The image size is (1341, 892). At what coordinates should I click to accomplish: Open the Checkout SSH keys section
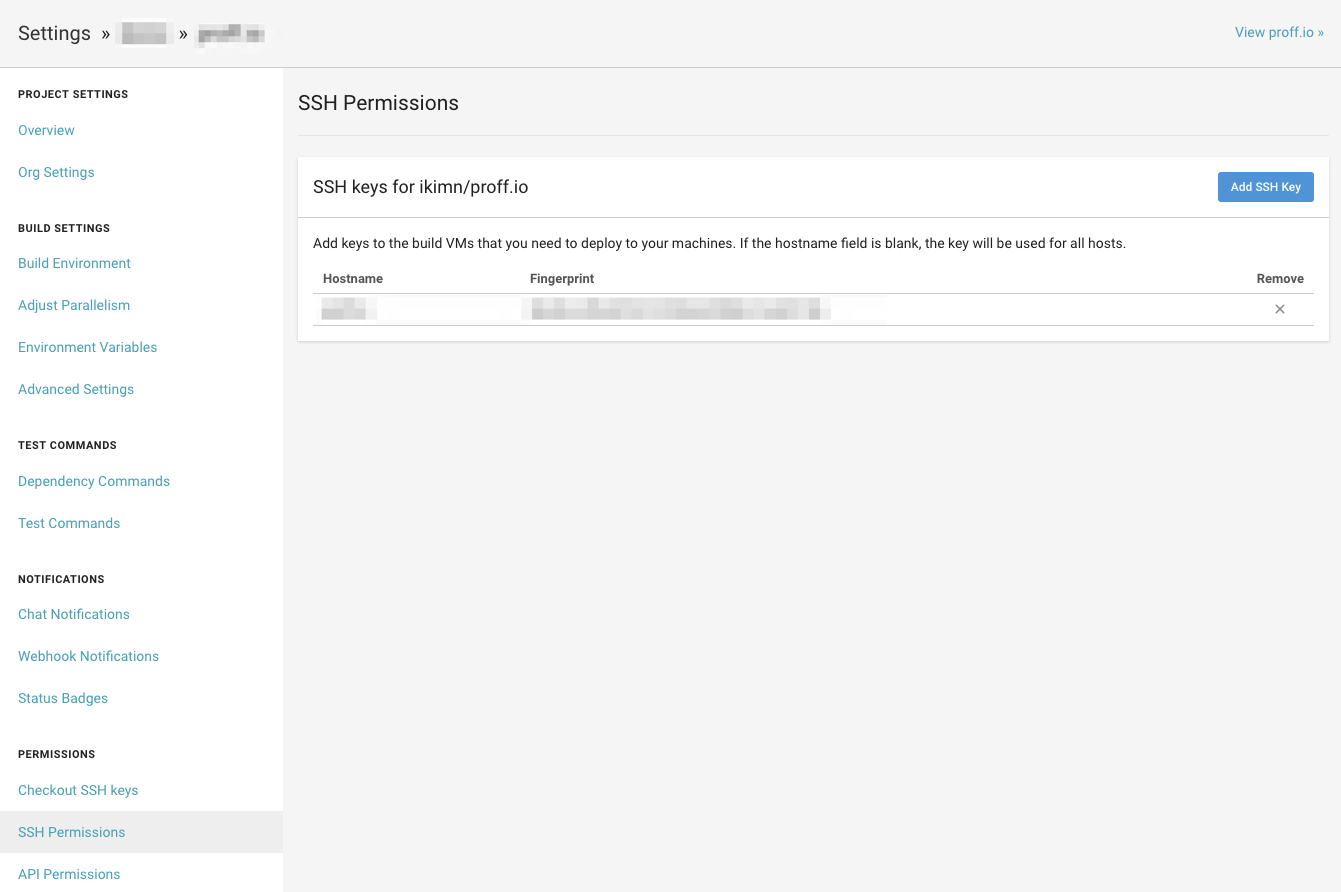[78, 790]
